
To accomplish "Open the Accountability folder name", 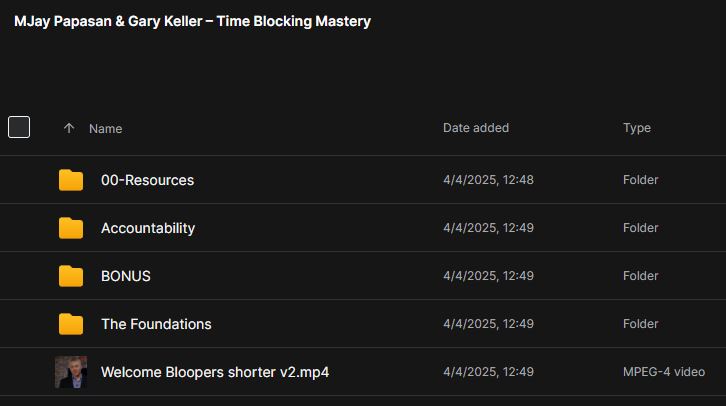I will [x=148, y=228].
